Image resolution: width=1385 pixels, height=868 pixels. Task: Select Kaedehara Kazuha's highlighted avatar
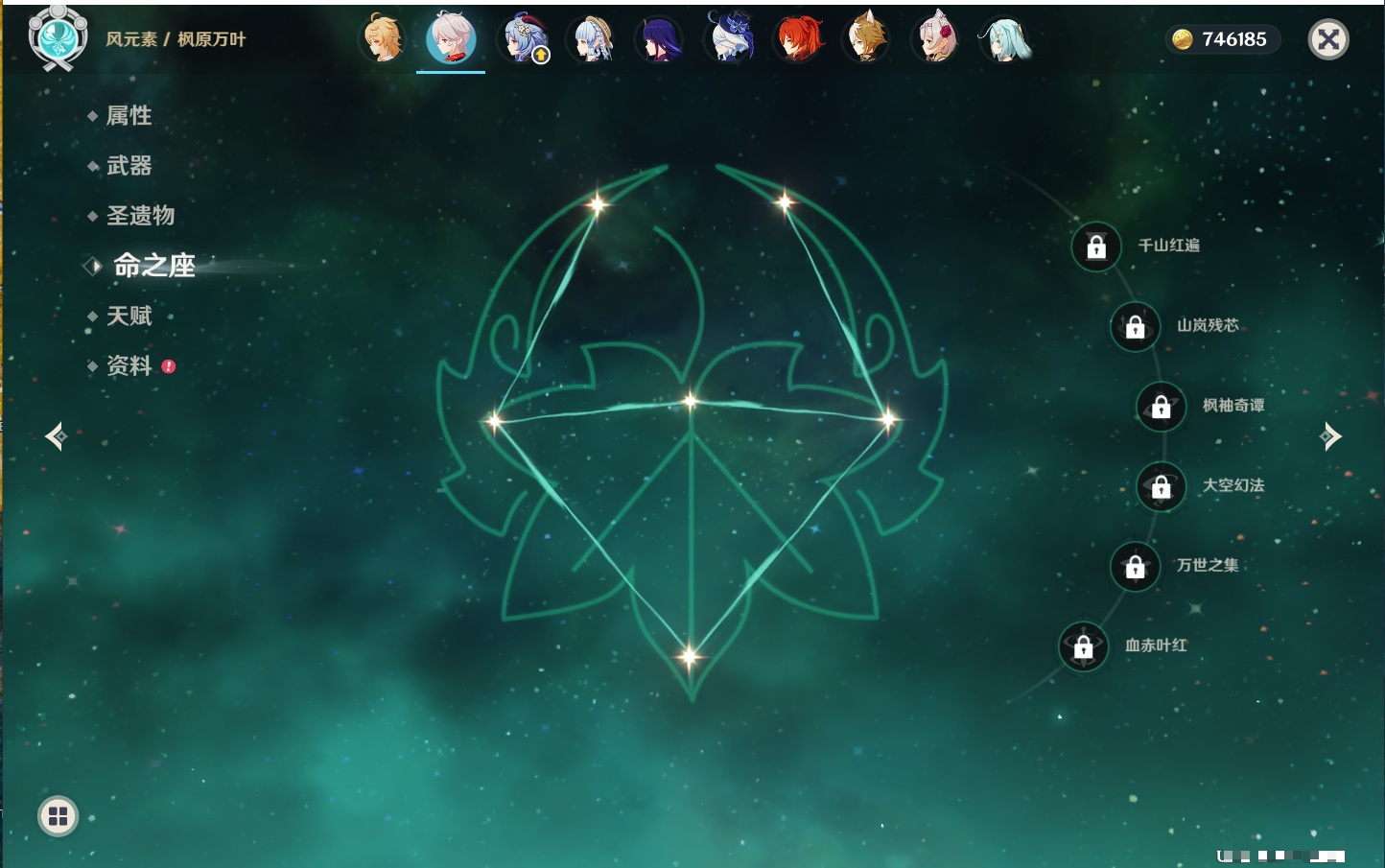tap(451, 38)
